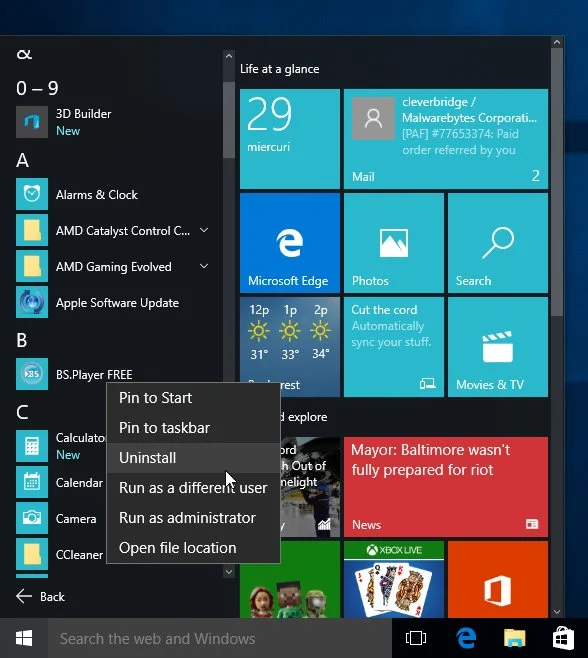The width and height of the screenshot is (588, 658).
Task: Open the Calendar app icon
Action: (x=32, y=482)
